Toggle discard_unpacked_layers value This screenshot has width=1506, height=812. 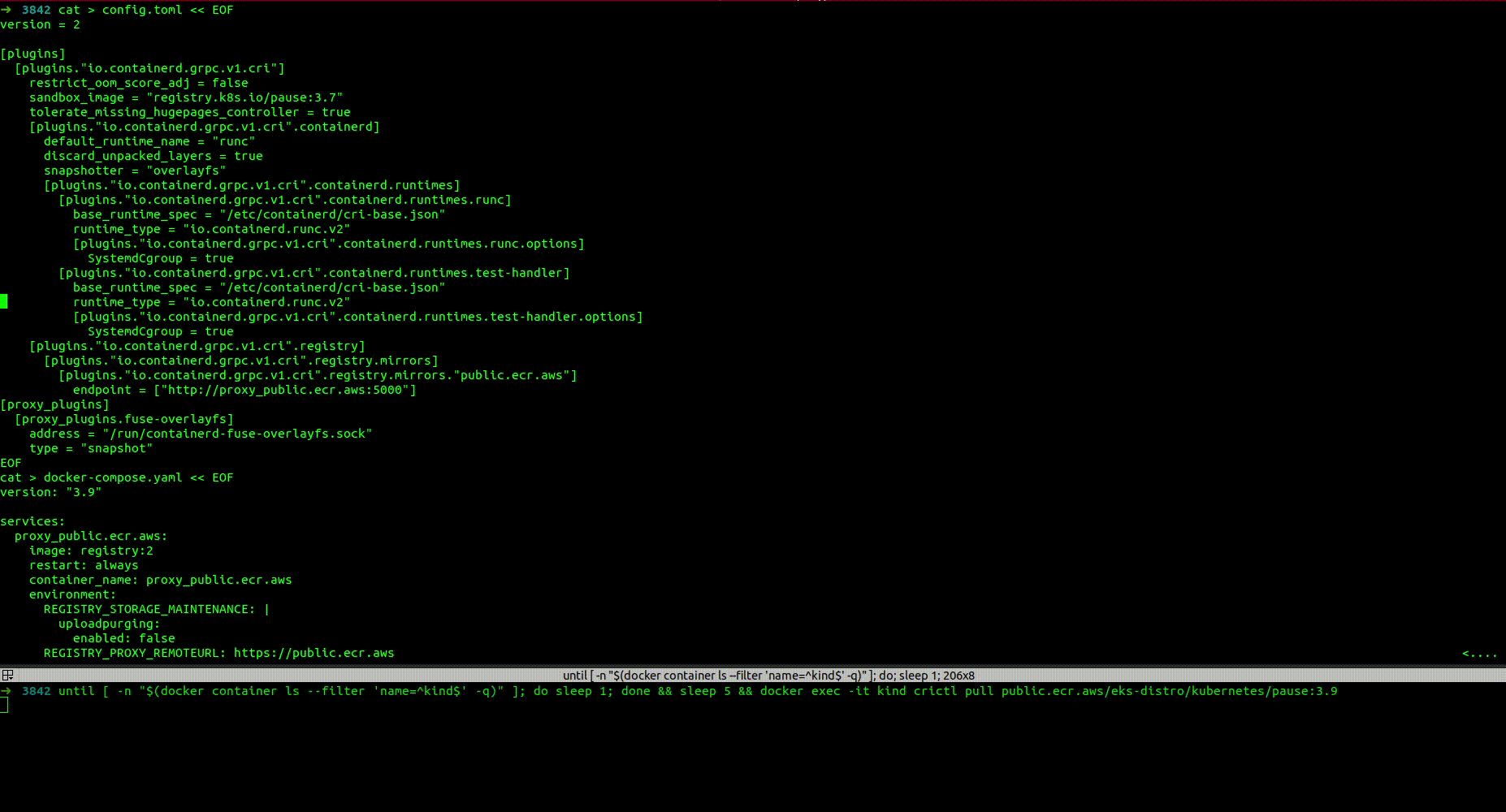249,156
